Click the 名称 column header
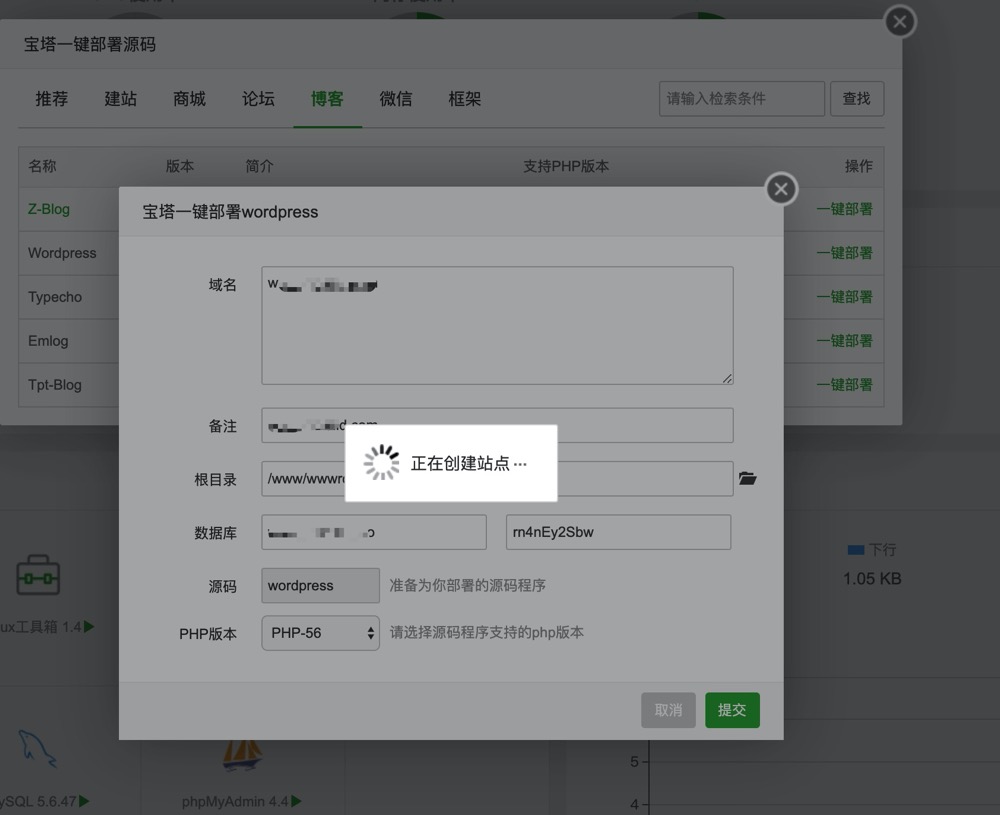 tap(42, 166)
